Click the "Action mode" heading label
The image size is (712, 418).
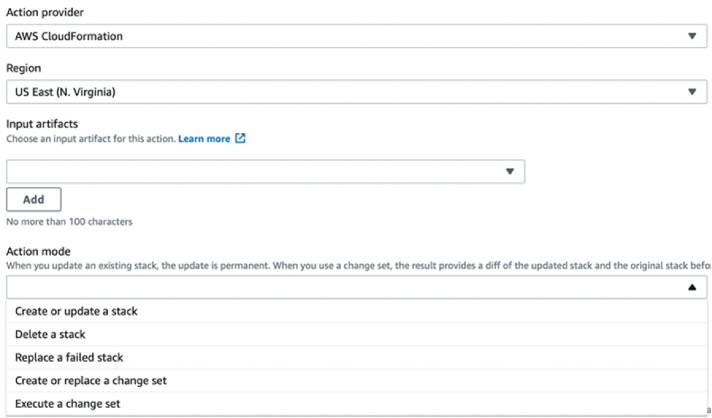pos(40,250)
